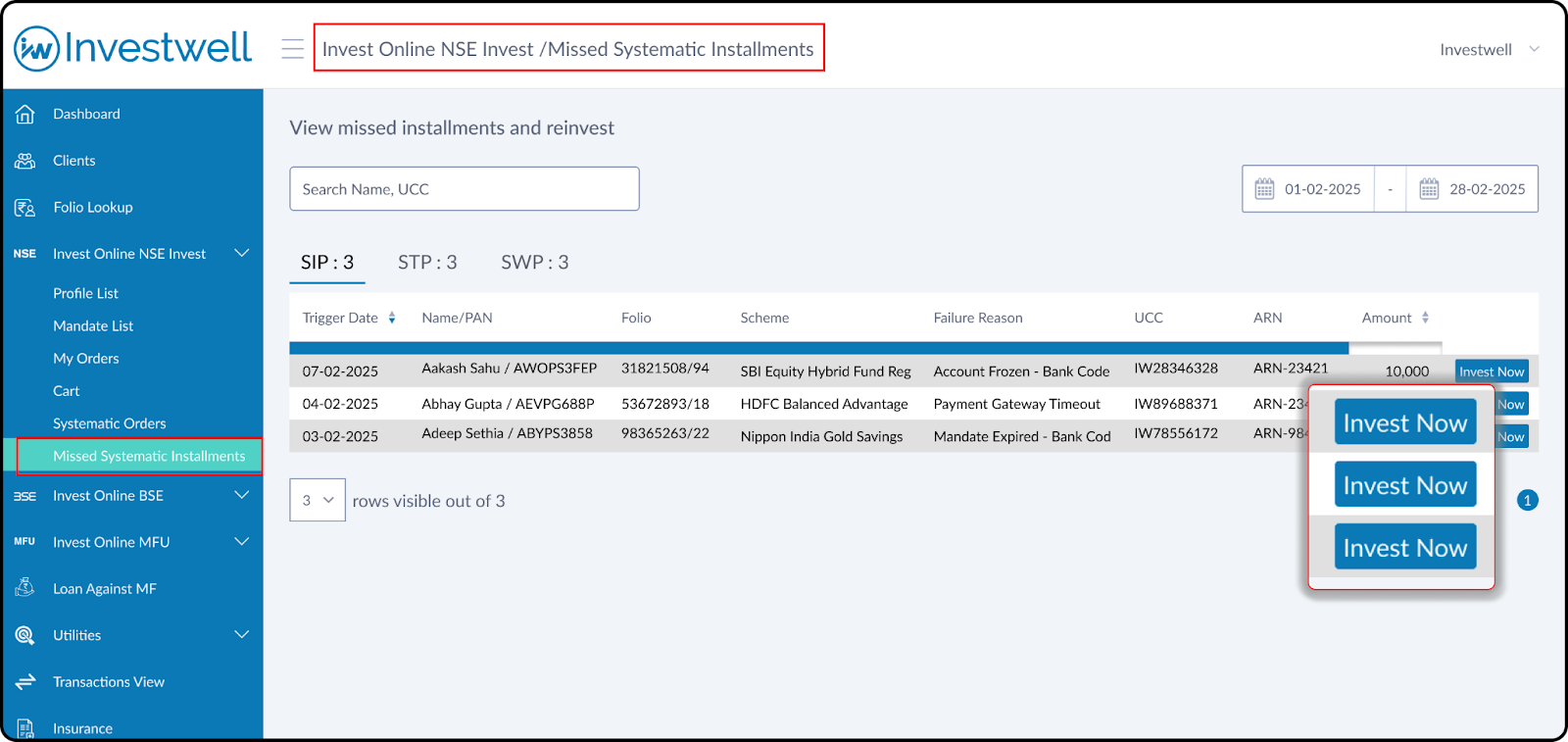The width and height of the screenshot is (1568, 742).
Task: Click Abhay Gupta / AEVPG688P cell
Action: click(x=508, y=404)
